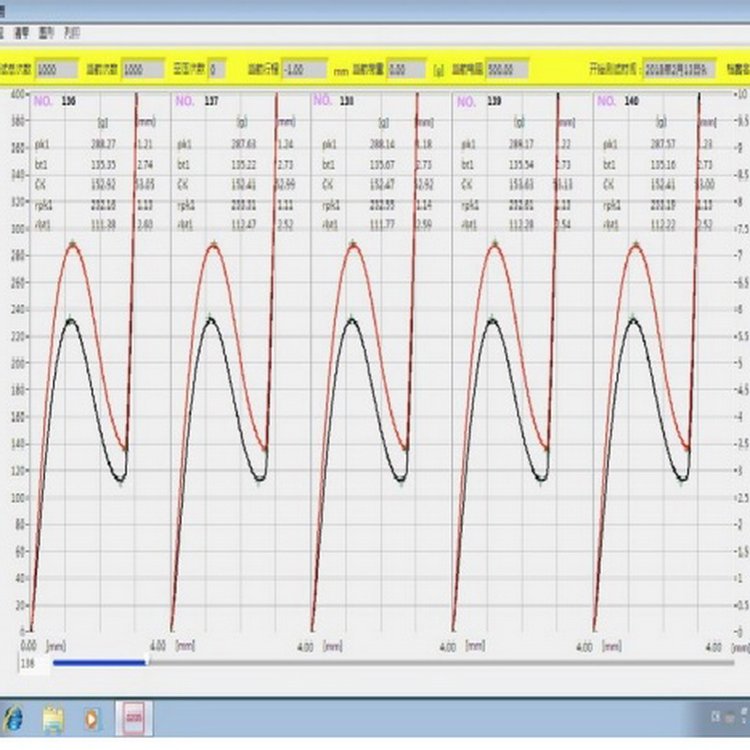Click the load field showing 0.00 g
Image resolution: width=750 pixels, height=750 pixels.
click(x=406, y=70)
